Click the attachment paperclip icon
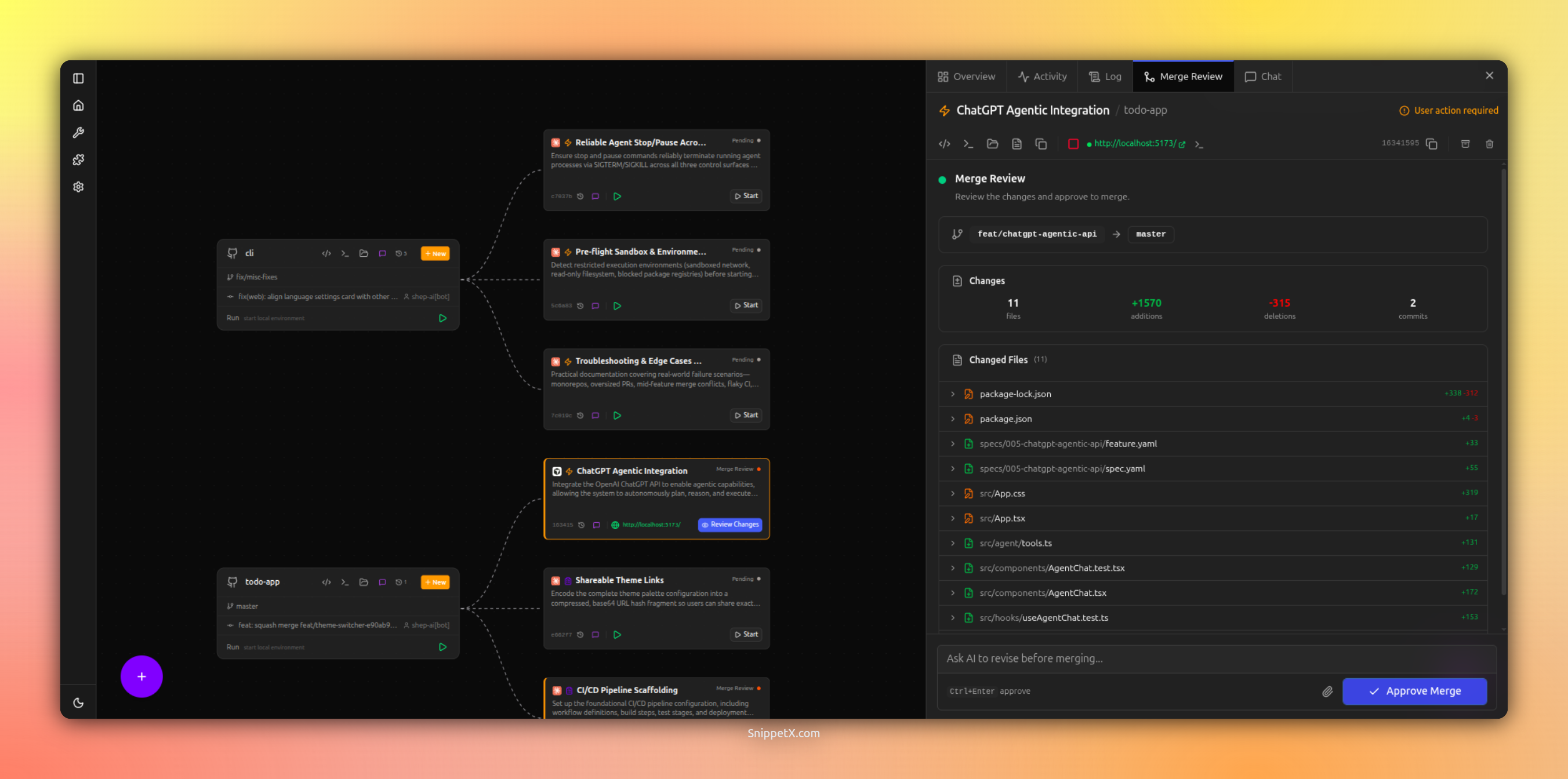 (1327, 691)
